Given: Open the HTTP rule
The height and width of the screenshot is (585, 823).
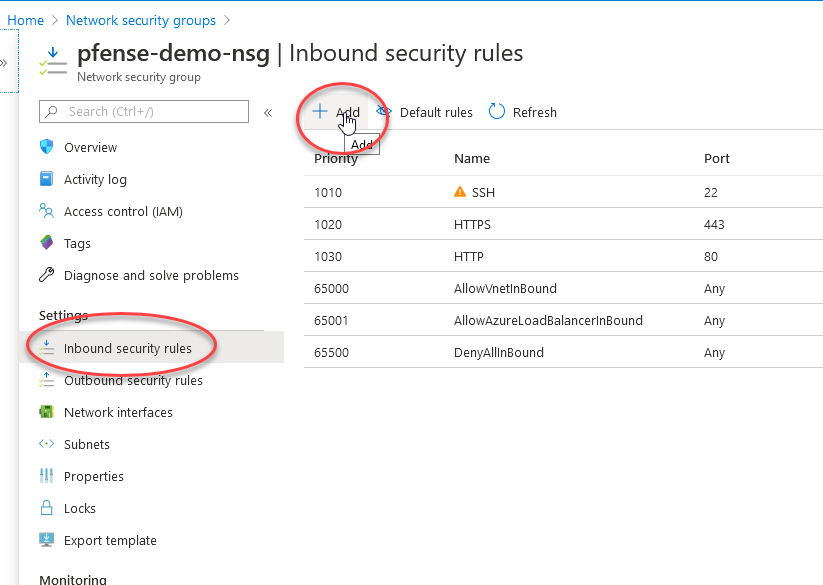Looking at the screenshot, I should [x=468, y=257].
